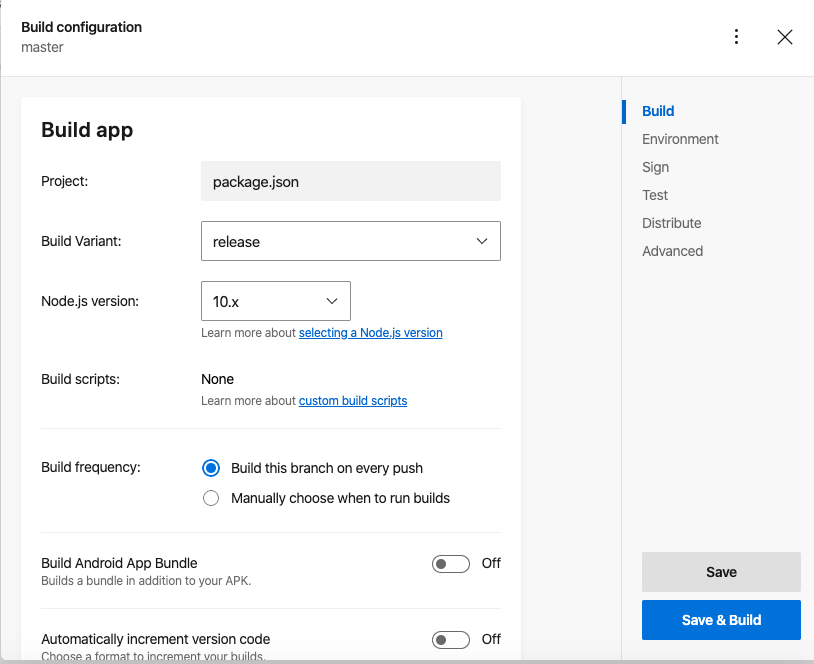Open the Advanced section
The height and width of the screenshot is (664, 814).
672,251
